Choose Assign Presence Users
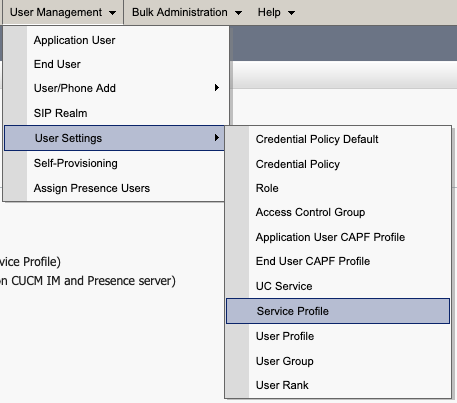Screen dimensions: 457x403 [x=114, y=188]
